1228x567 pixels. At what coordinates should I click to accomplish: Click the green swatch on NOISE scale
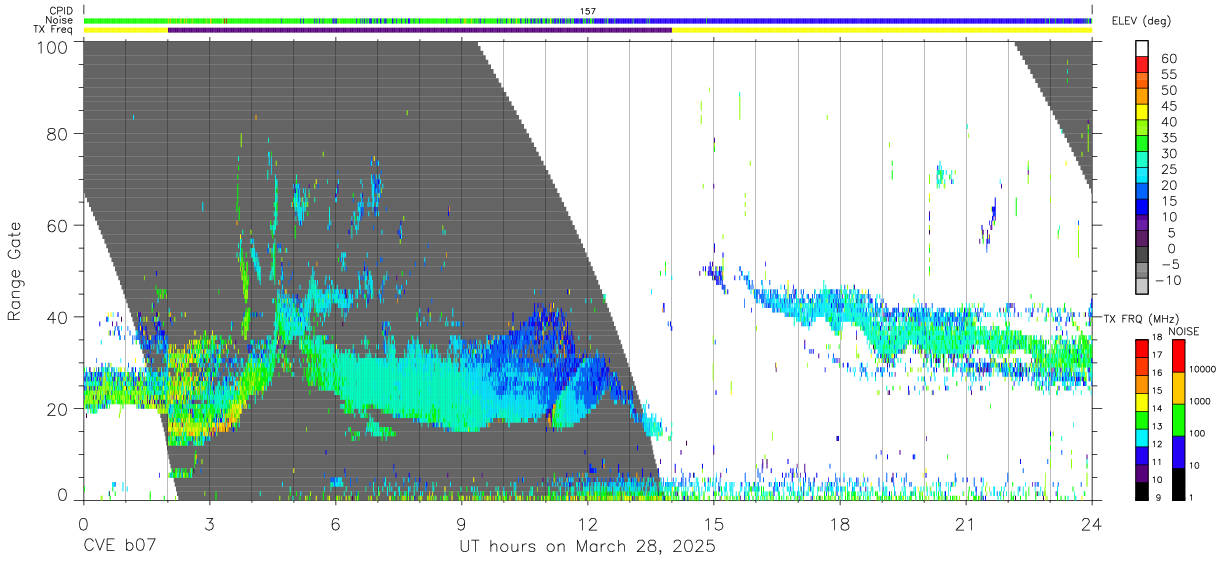pyautogui.click(x=1177, y=420)
